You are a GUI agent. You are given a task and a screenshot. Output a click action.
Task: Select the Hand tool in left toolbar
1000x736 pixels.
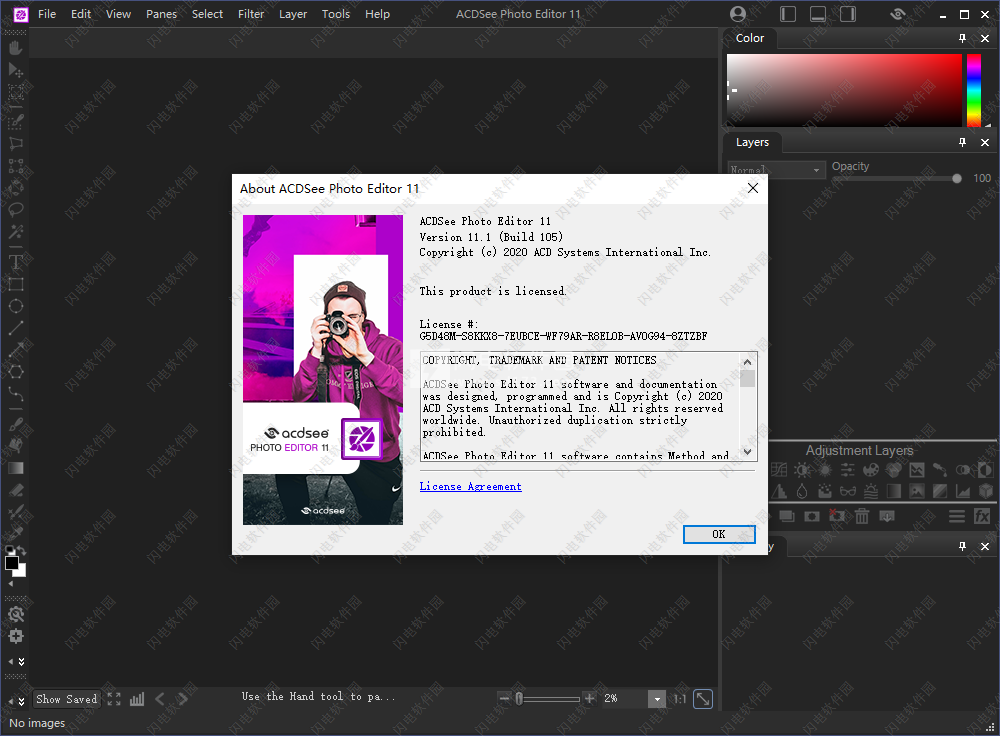16,48
